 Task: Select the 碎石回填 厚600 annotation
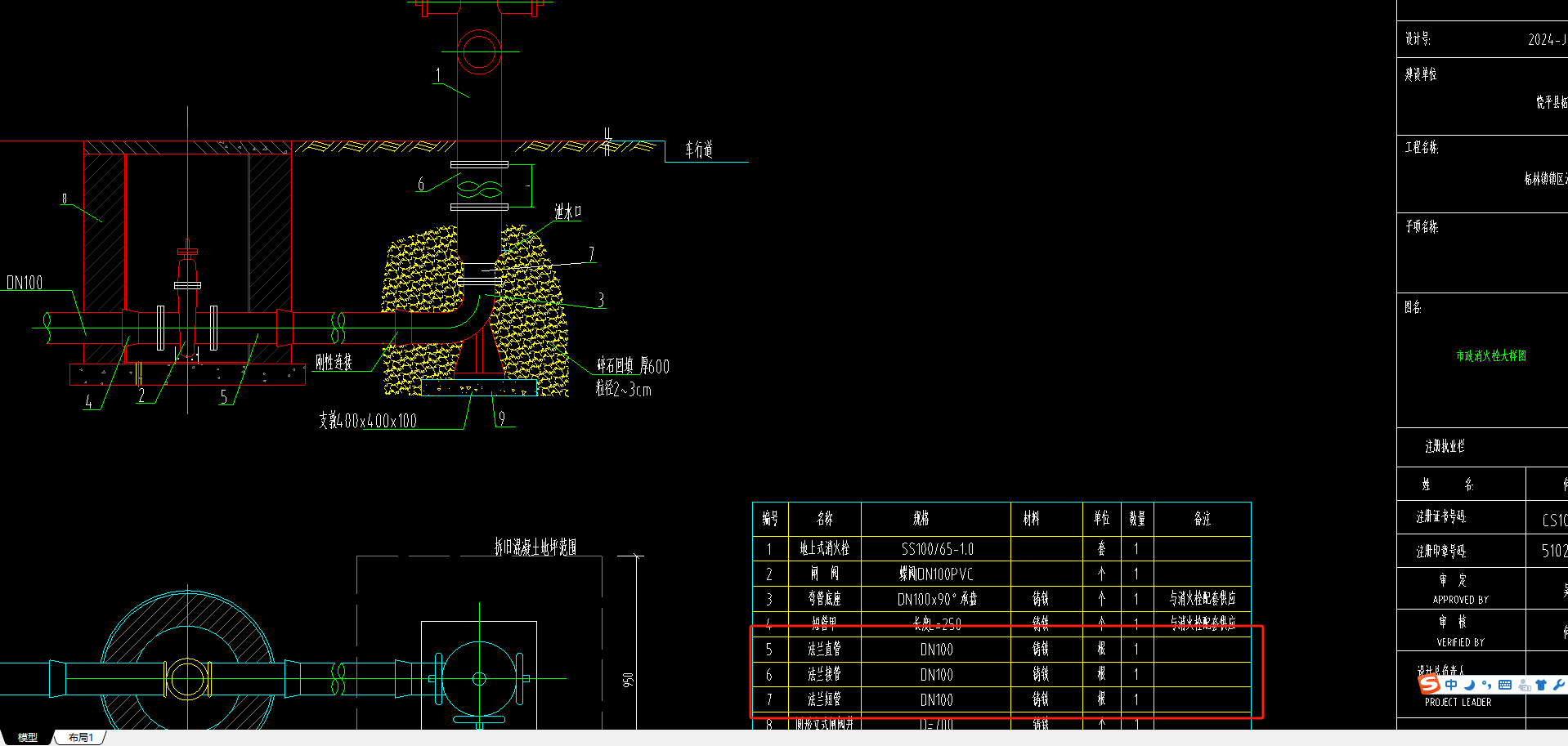(633, 366)
